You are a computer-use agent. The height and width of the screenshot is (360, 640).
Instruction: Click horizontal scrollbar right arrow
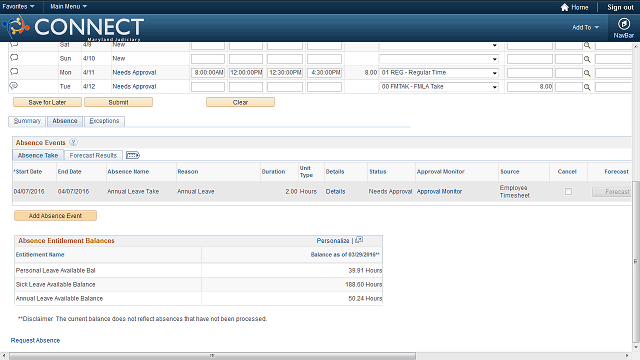point(627,356)
